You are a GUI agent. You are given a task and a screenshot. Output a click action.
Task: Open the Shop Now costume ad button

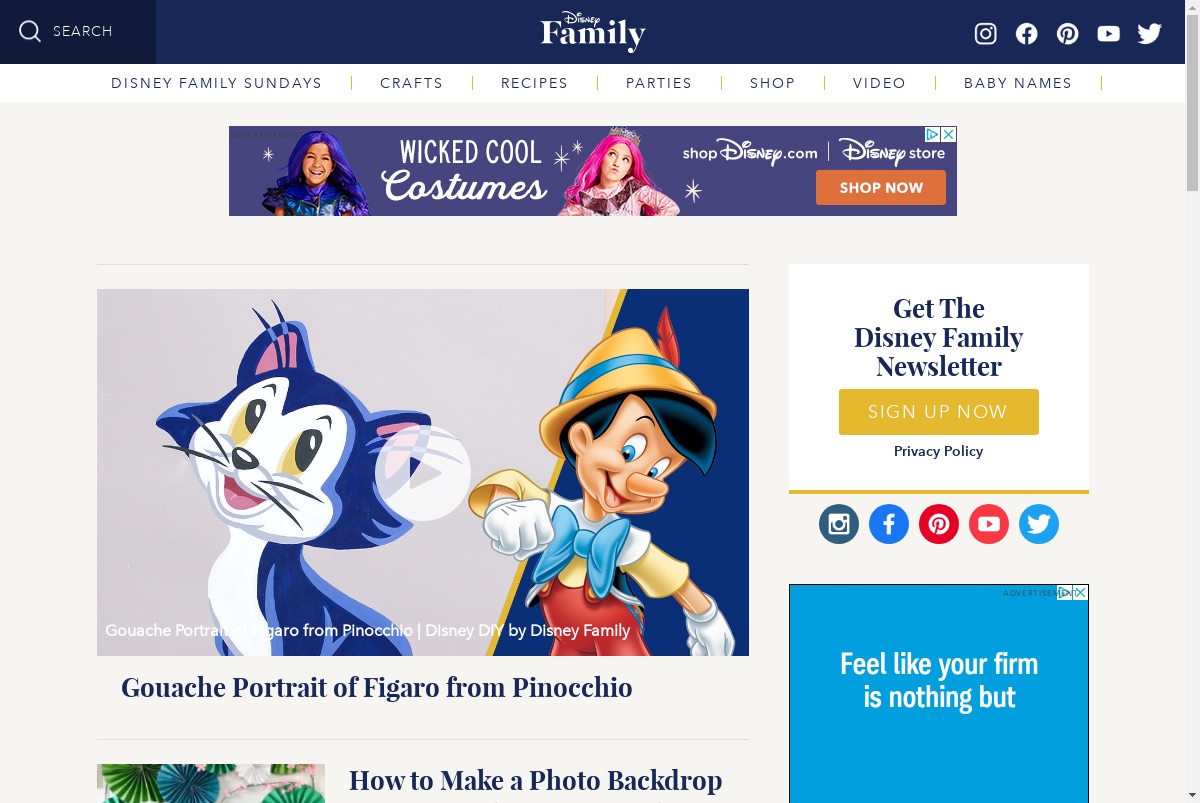881,187
